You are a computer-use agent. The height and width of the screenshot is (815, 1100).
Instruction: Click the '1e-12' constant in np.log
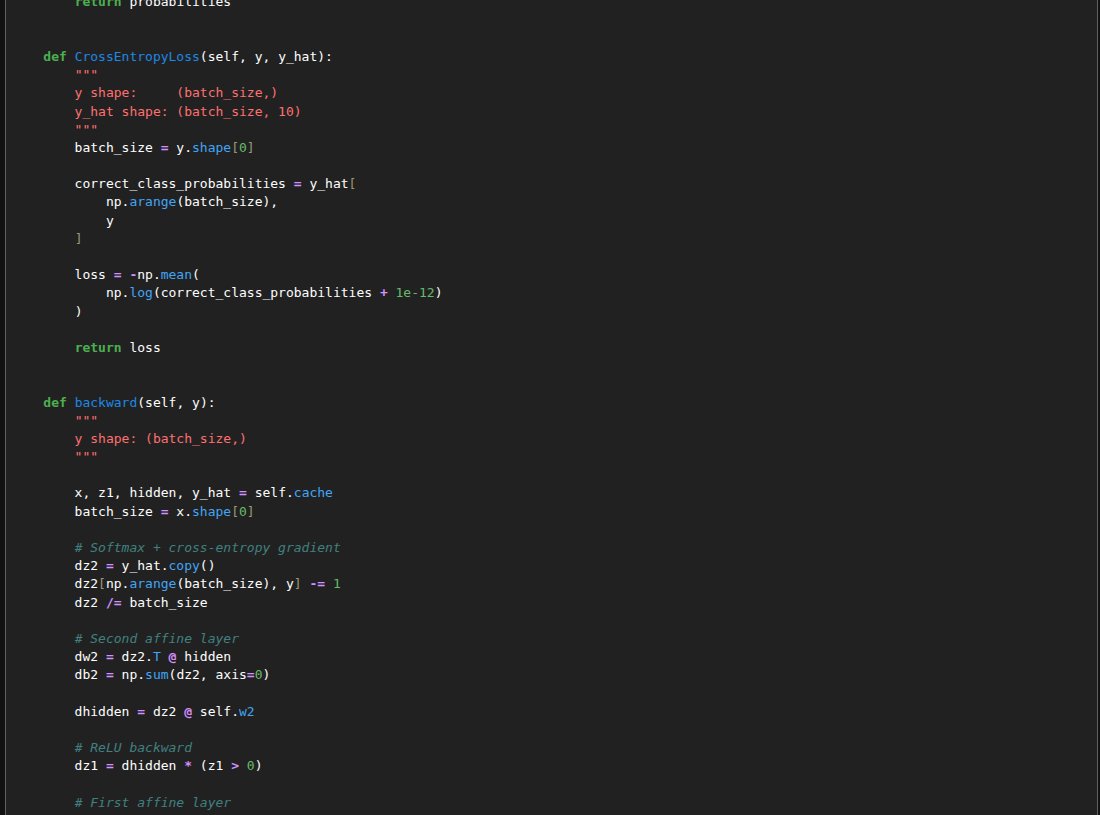click(415, 292)
